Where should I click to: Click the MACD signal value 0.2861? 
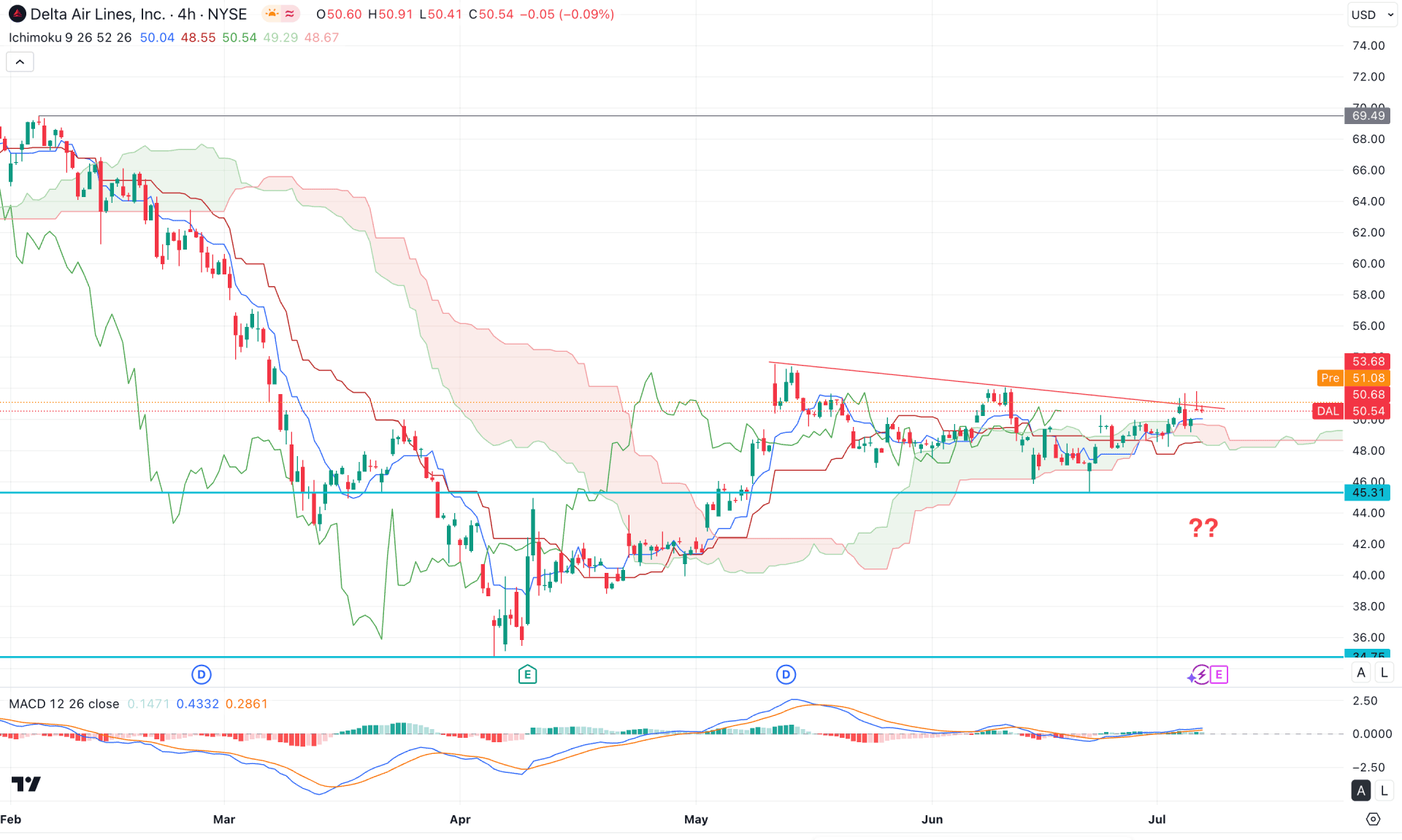[246, 704]
